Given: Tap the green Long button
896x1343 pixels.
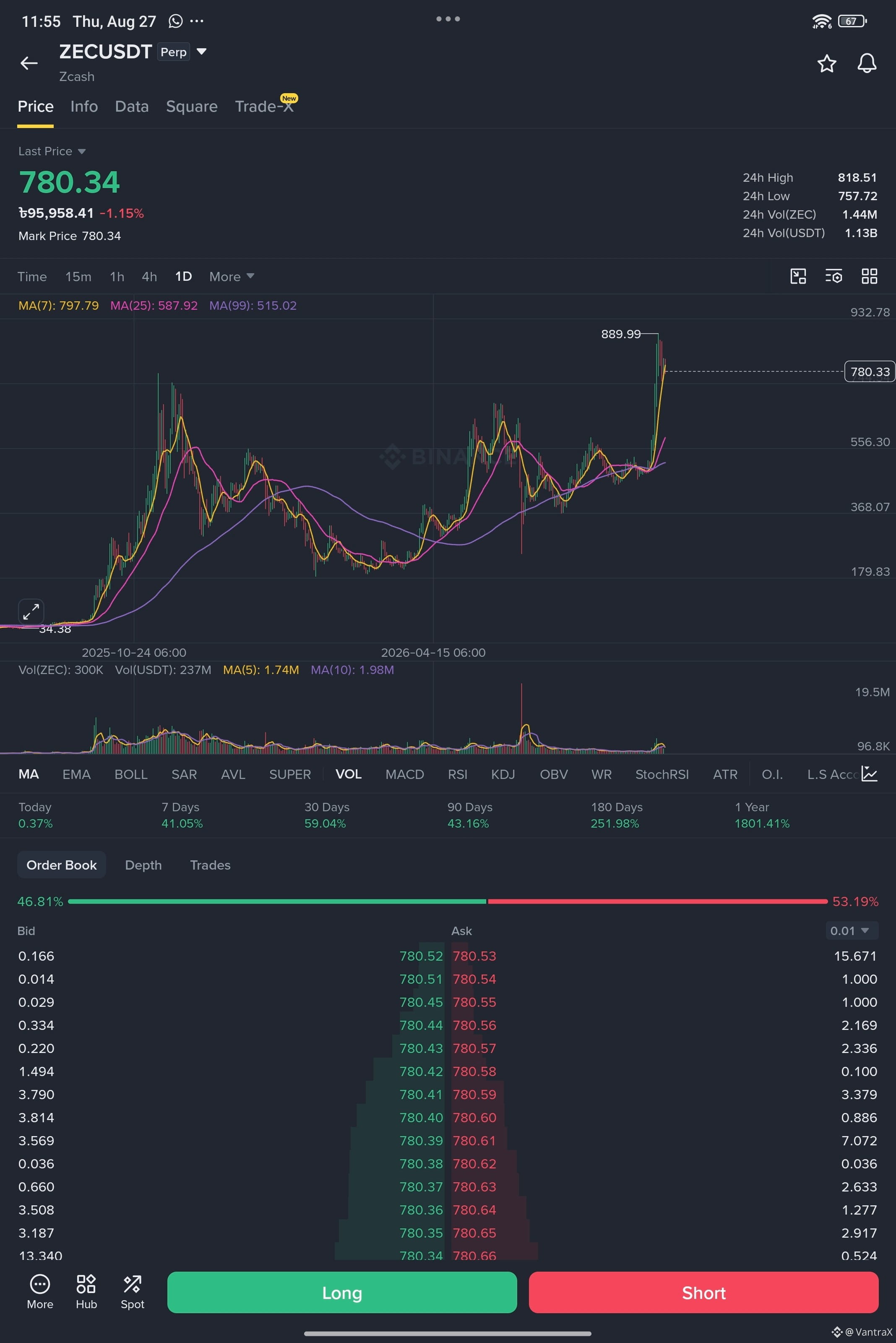Looking at the screenshot, I should pyautogui.click(x=342, y=1293).
